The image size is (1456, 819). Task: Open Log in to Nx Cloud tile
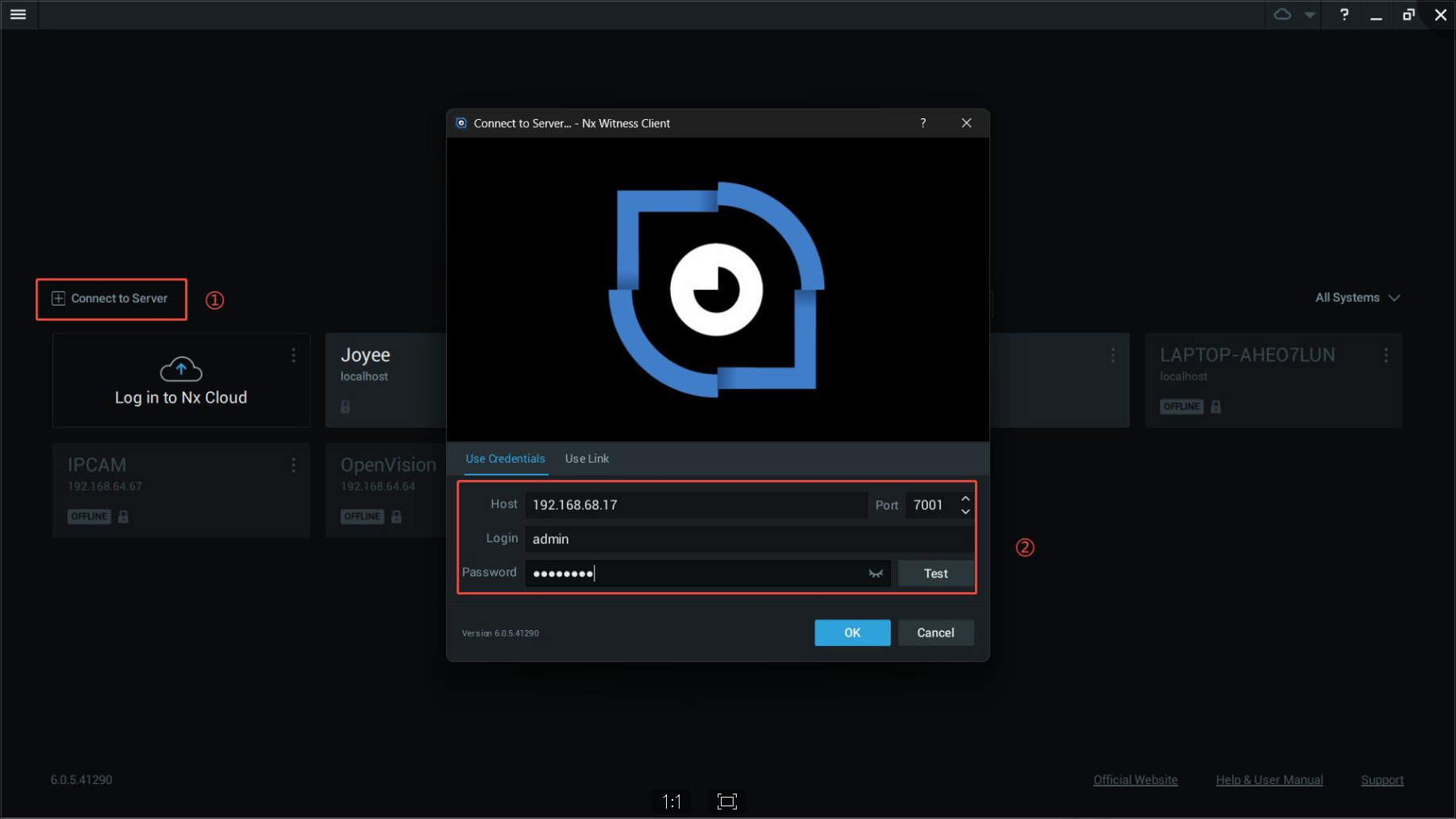coord(181,381)
